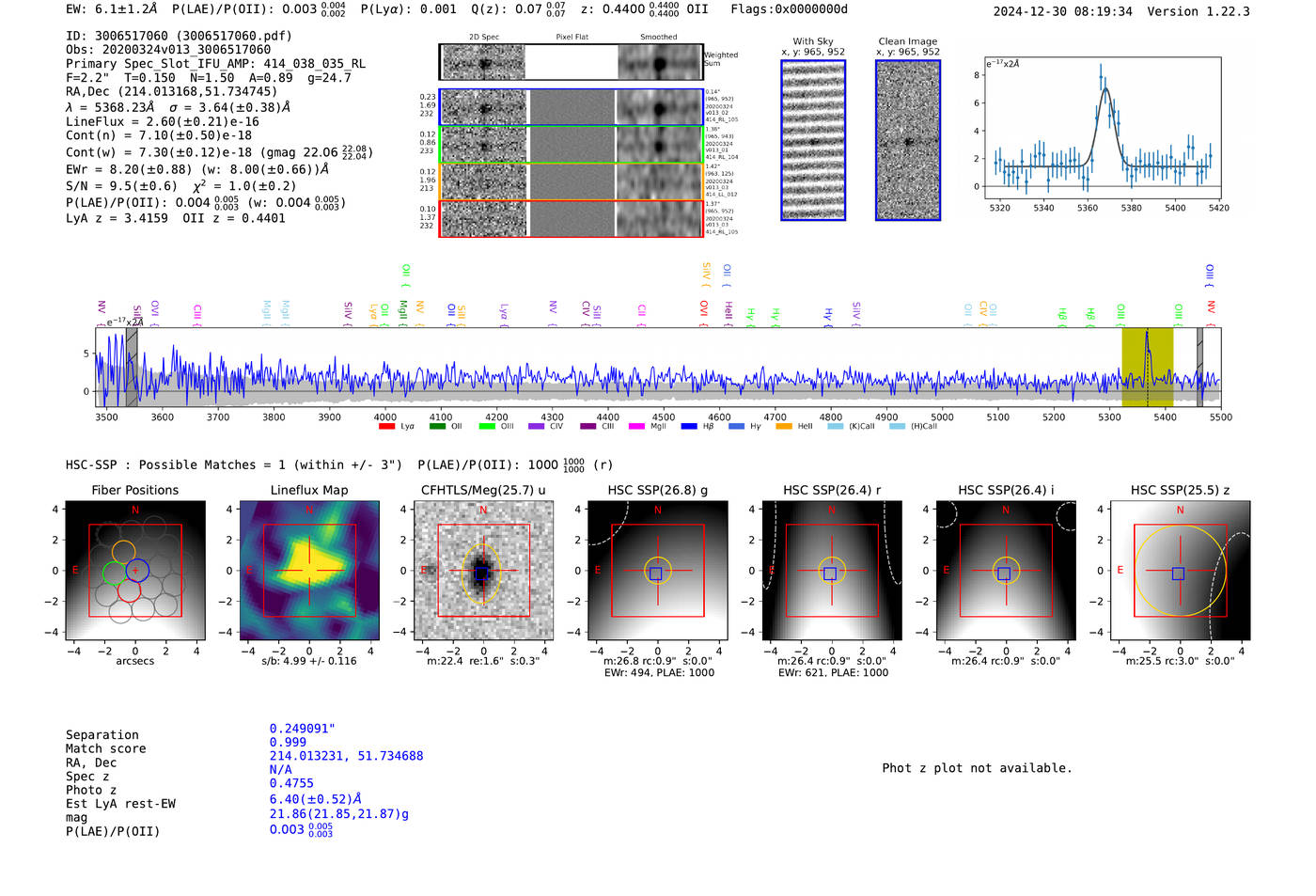Image resolution: width=1316 pixels, height=896 pixels.
Task: Open the Fiber Positions plot
Action: tap(134, 570)
